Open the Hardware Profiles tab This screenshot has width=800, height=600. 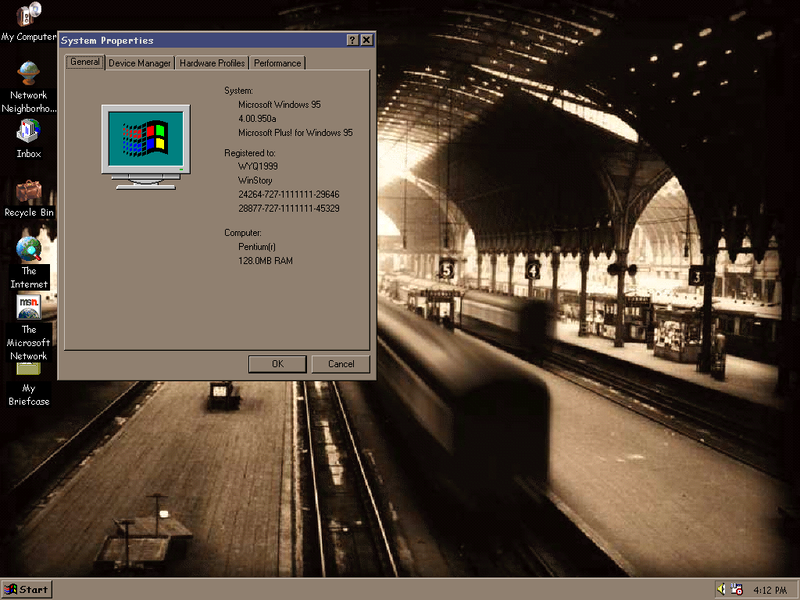click(x=211, y=62)
